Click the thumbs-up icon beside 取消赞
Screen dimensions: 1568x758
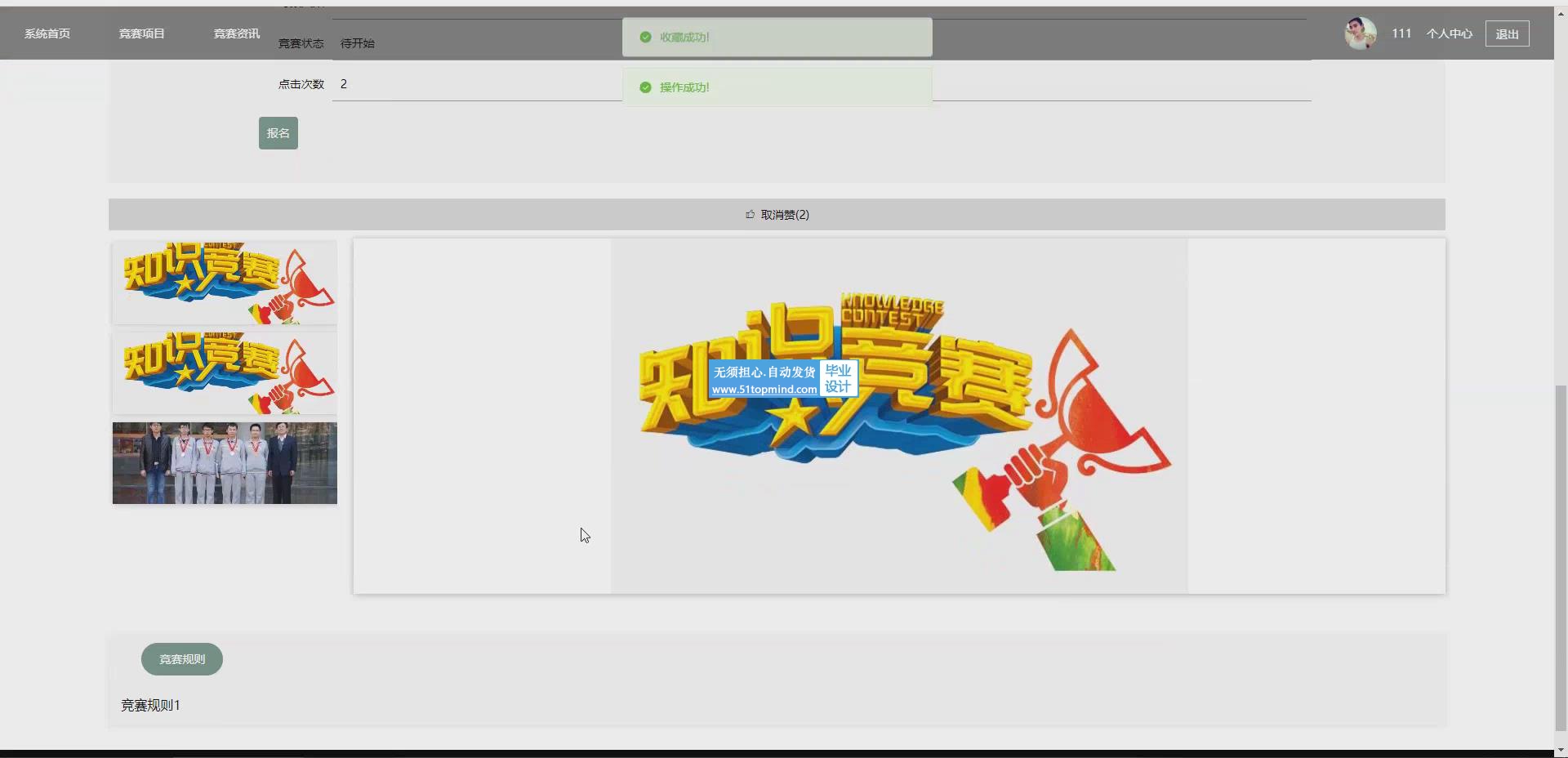(x=750, y=215)
